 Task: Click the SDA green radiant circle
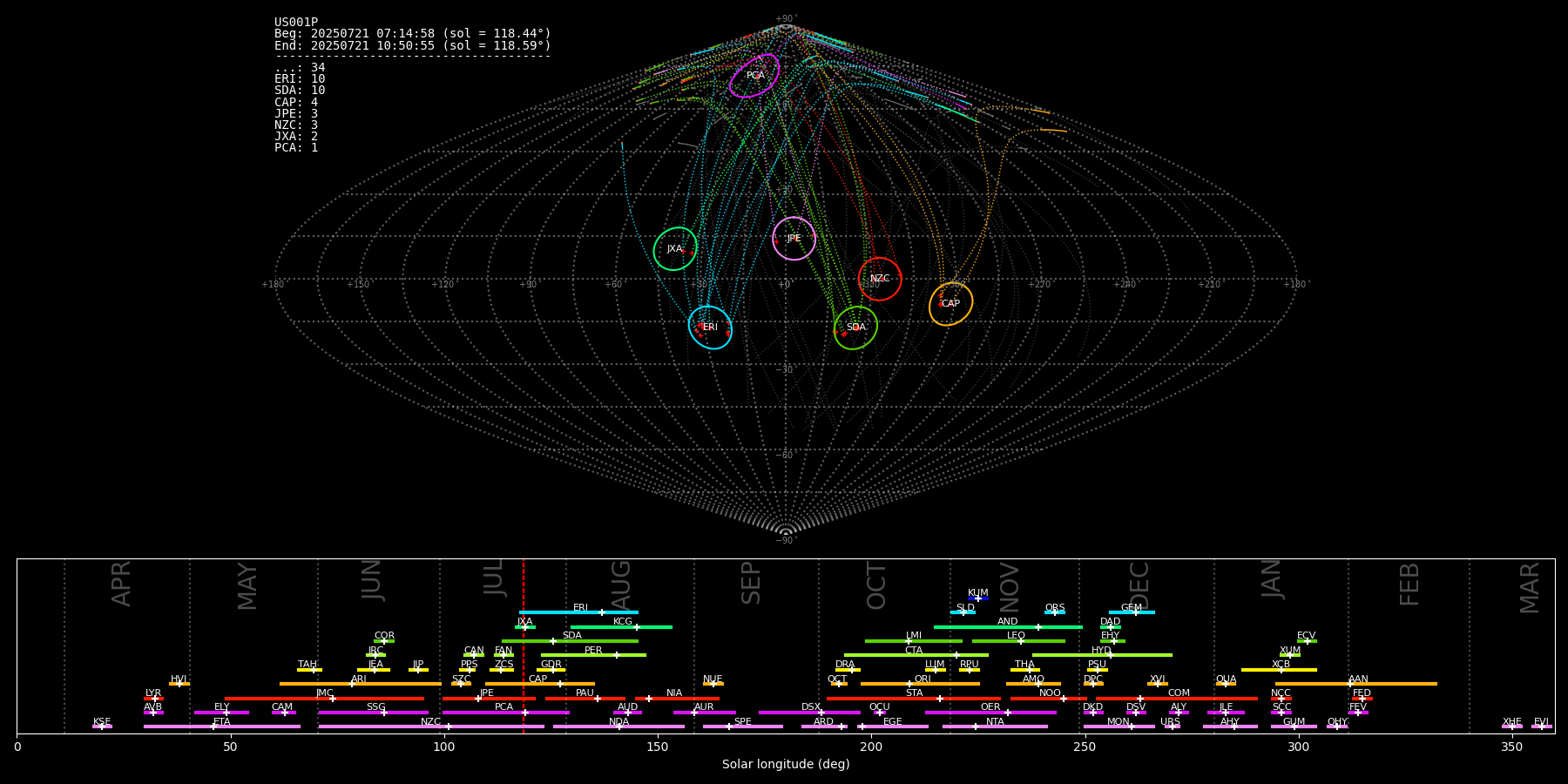[855, 328]
